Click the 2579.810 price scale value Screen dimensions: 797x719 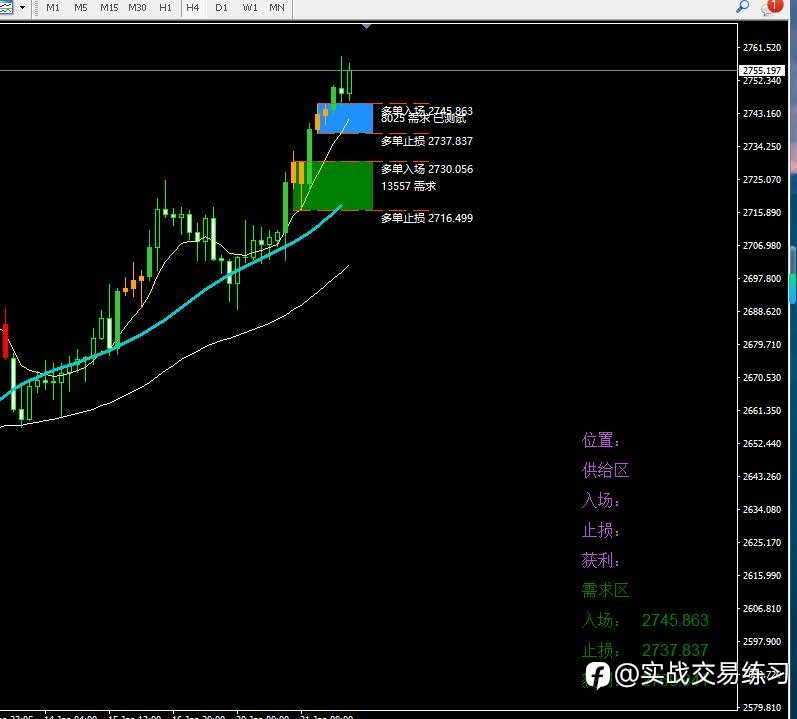(x=761, y=707)
